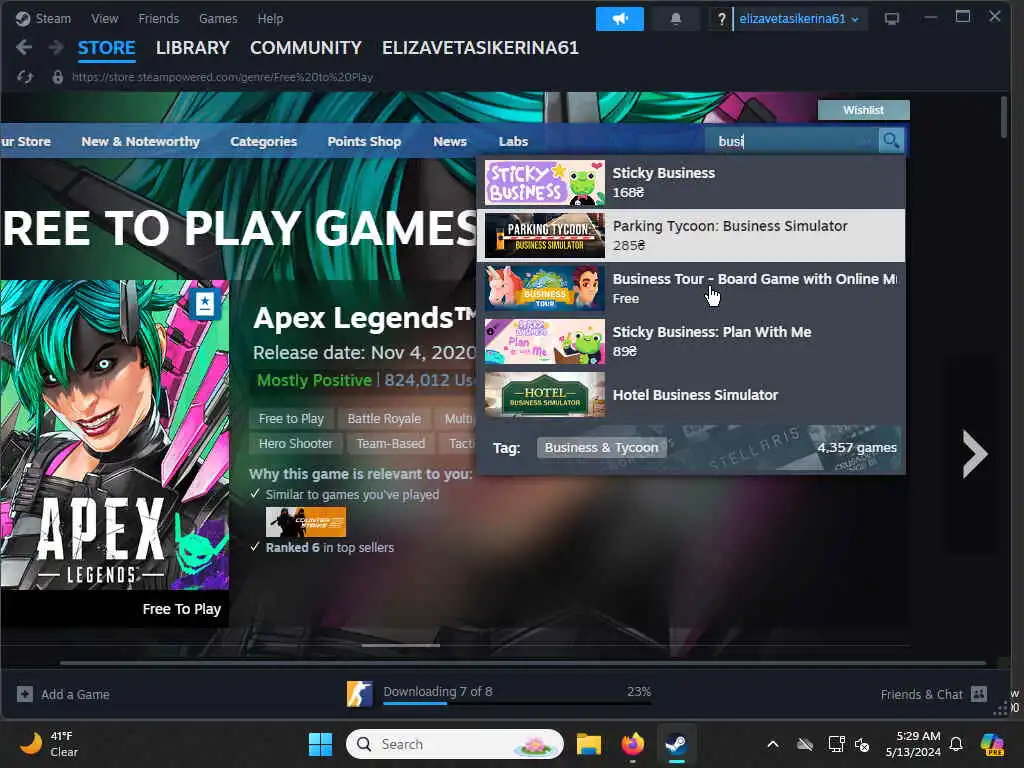Select Sticky Business: Plan With Me result
The image size is (1024, 768).
click(691, 341)
